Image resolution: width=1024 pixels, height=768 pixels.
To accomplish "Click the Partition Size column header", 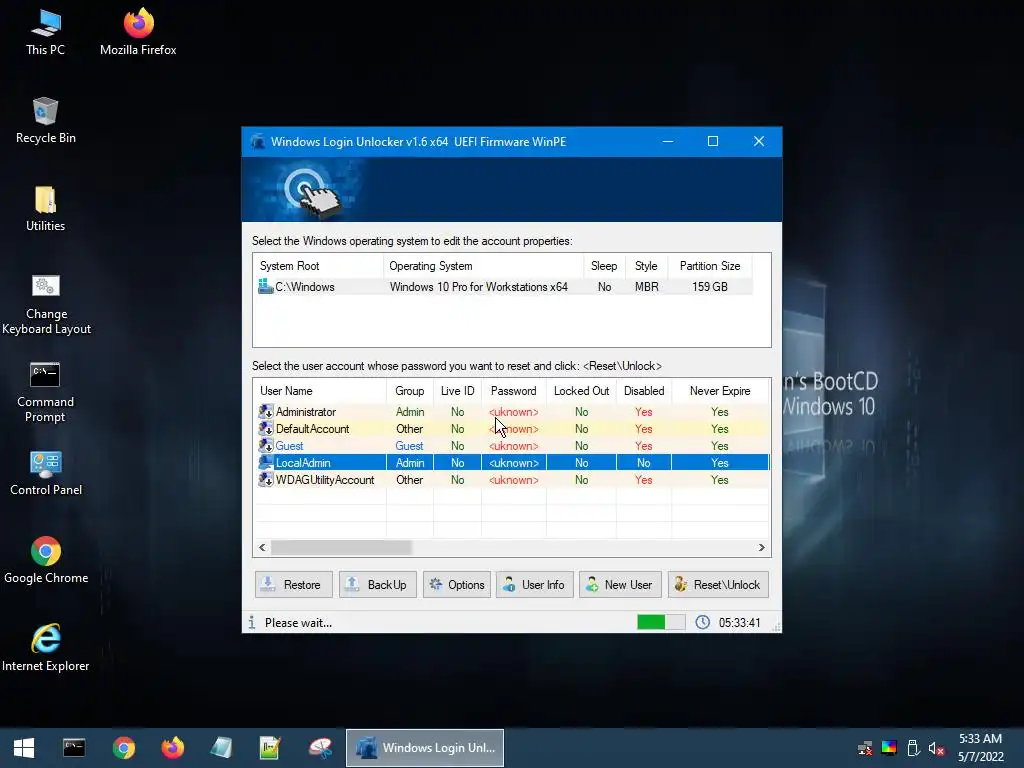I will (x=710, y=266).
